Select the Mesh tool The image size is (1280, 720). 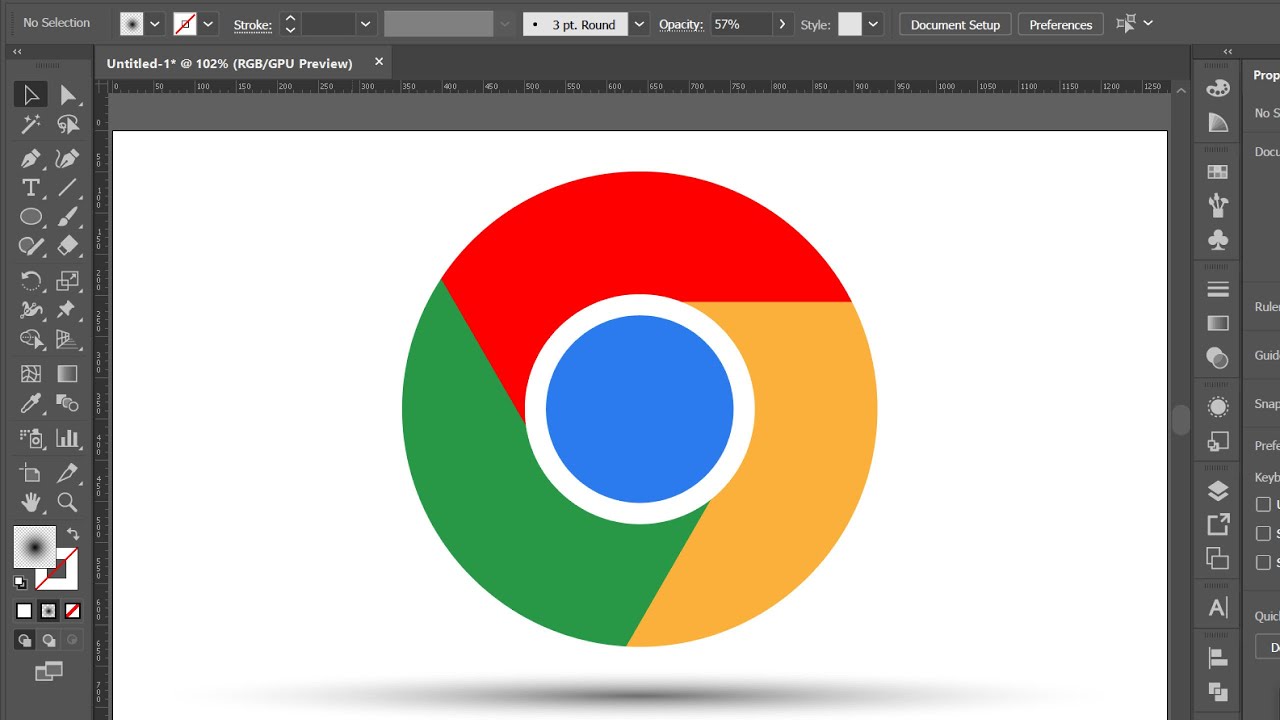point(31,374)
